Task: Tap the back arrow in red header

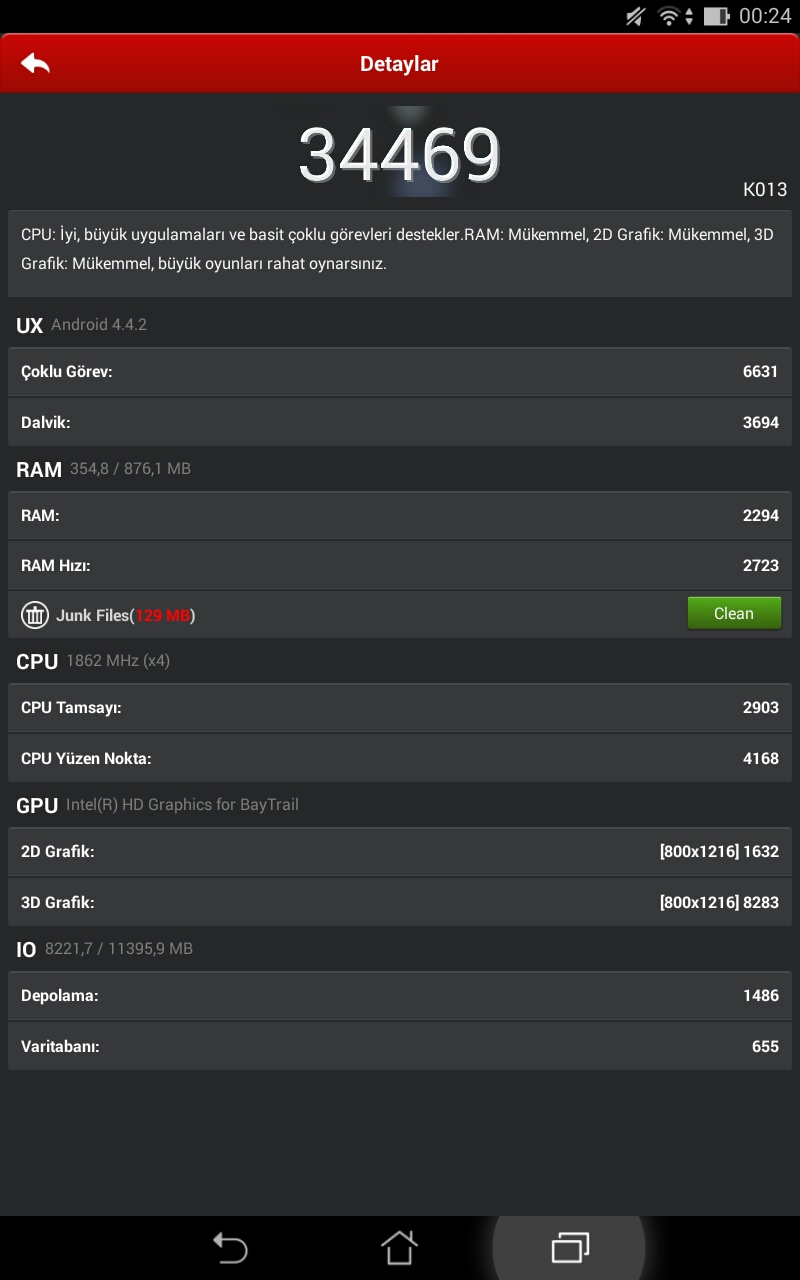Action: pos(35,63)
